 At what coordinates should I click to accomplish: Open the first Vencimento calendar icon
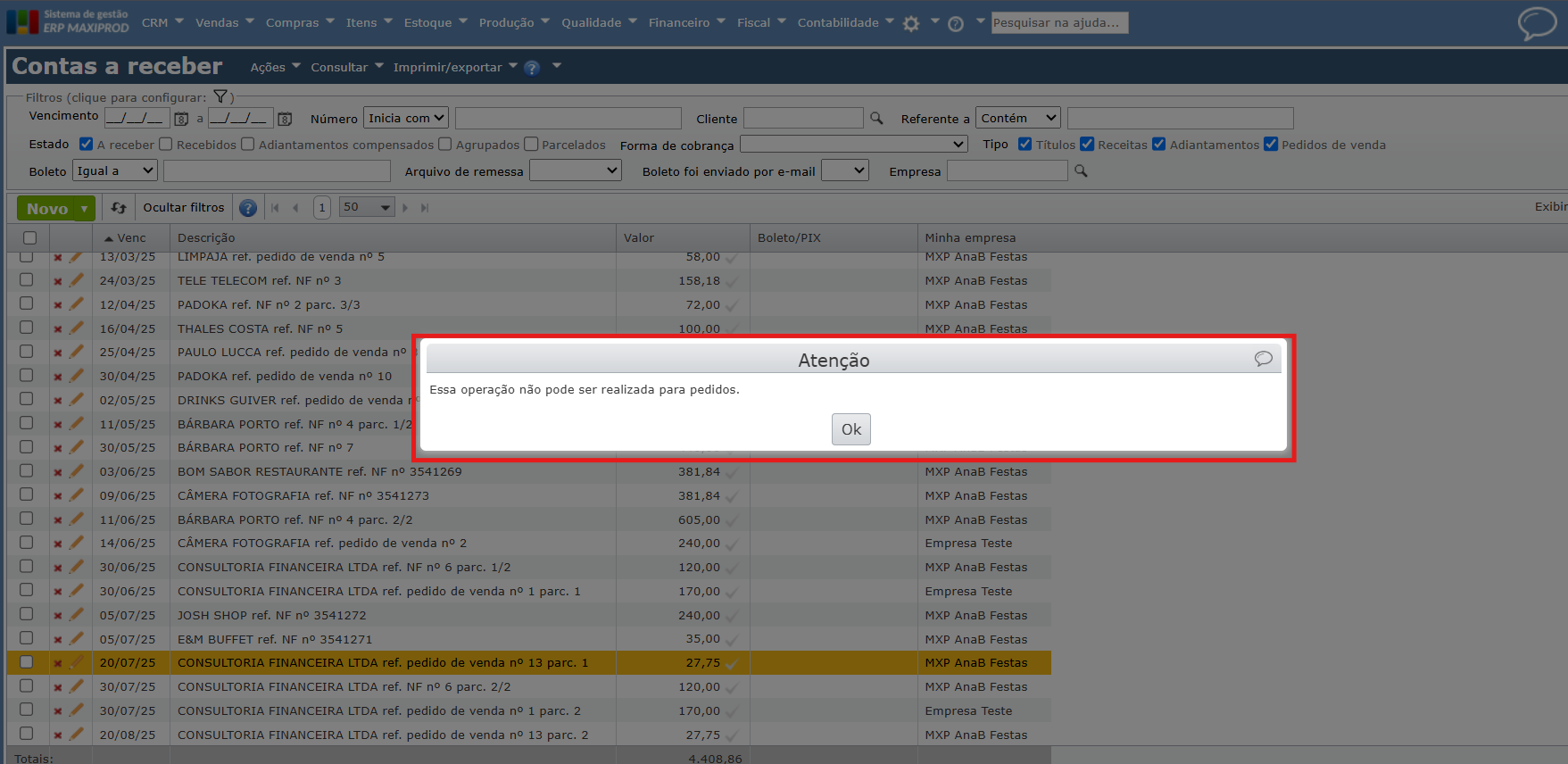pyautogui.click(x=181, y=119)
